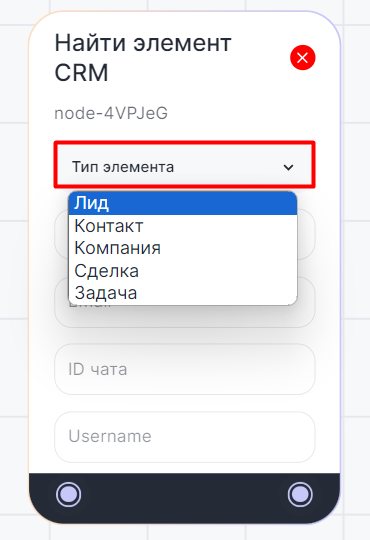Choose the Задача option

pos(183,293)
